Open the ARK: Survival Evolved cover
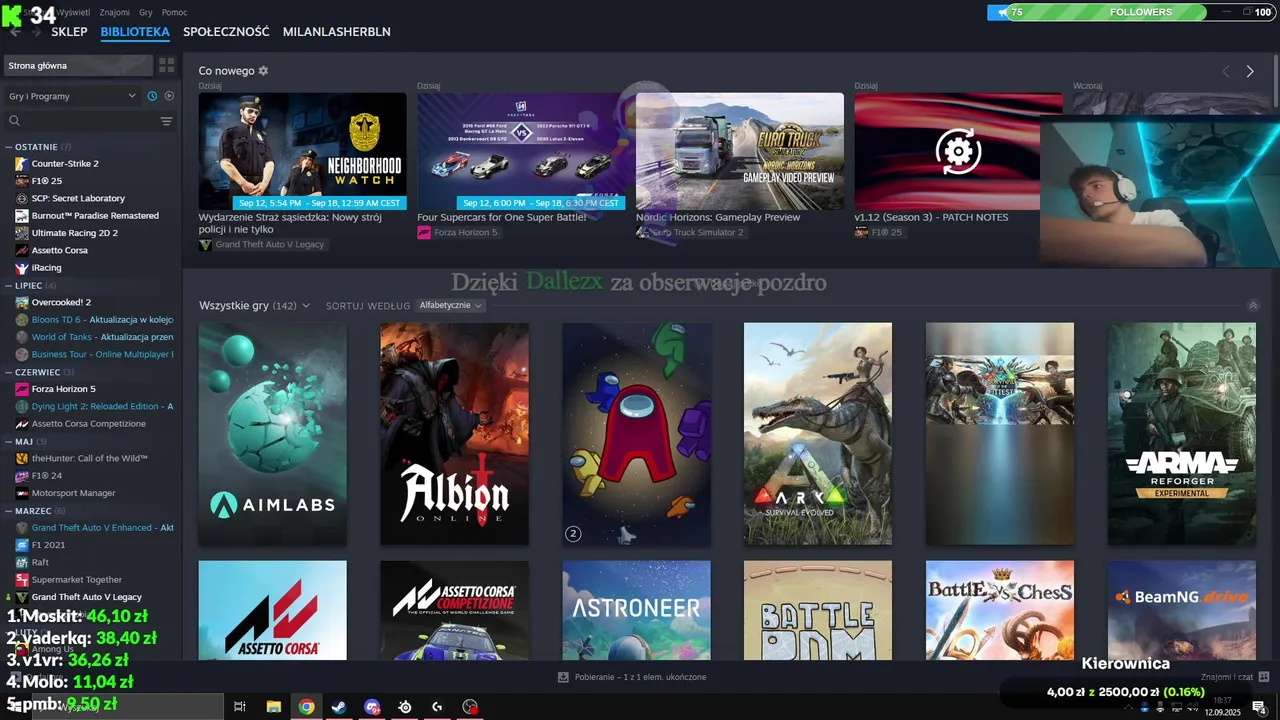This screenshot has width=1280, height=720. coord(818,433)
